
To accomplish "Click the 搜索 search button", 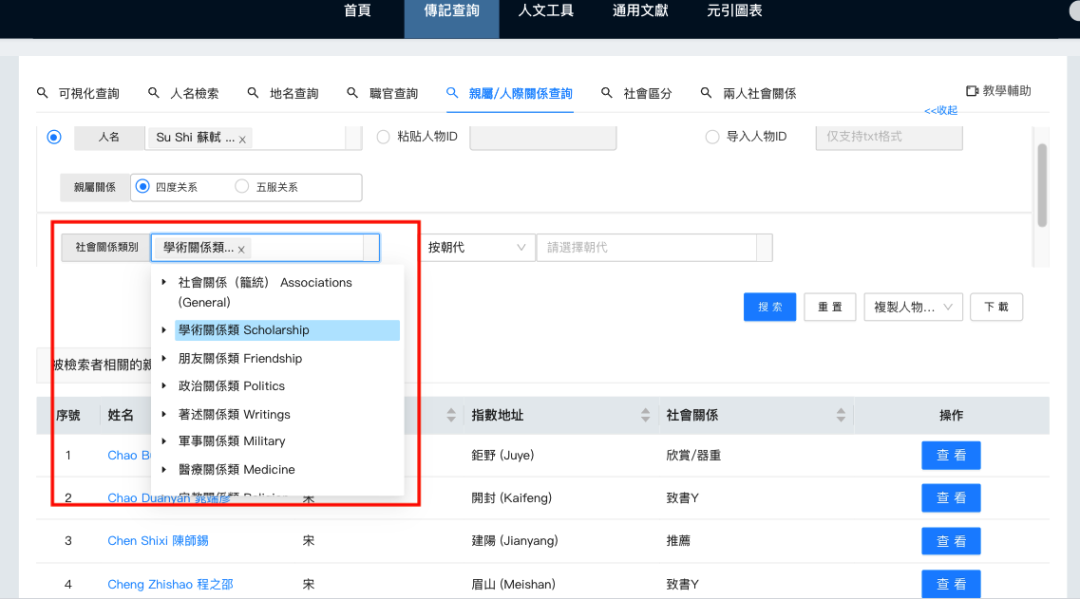I will tap(769, 307).
